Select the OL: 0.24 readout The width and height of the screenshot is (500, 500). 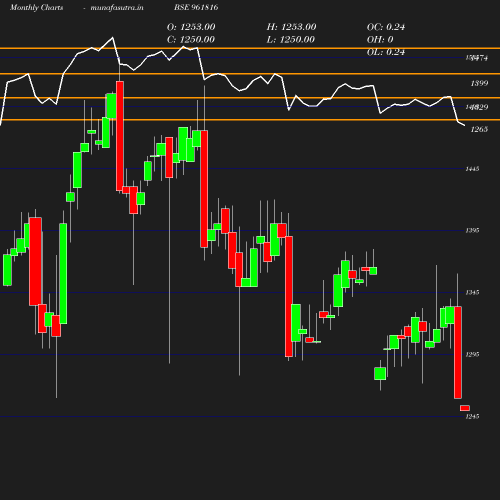pos(386,52)
